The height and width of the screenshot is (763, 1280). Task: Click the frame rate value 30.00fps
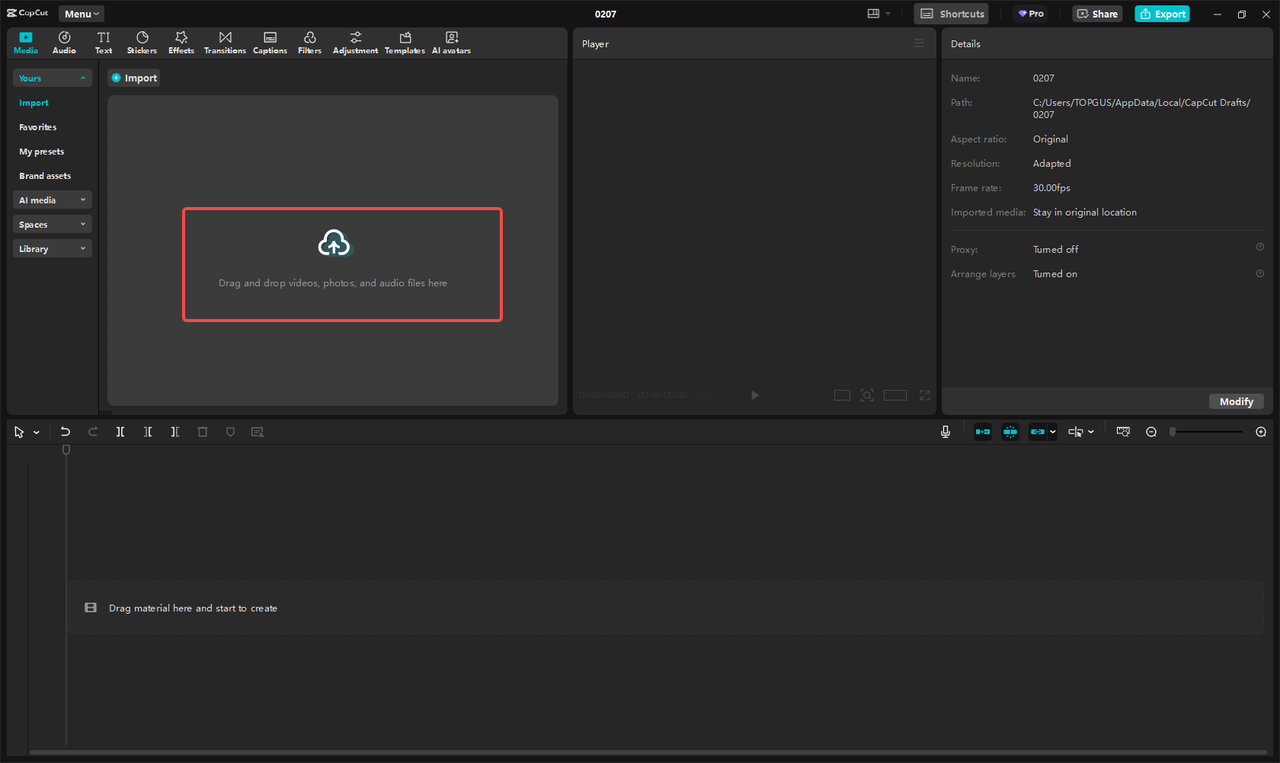pos(1052,188)
